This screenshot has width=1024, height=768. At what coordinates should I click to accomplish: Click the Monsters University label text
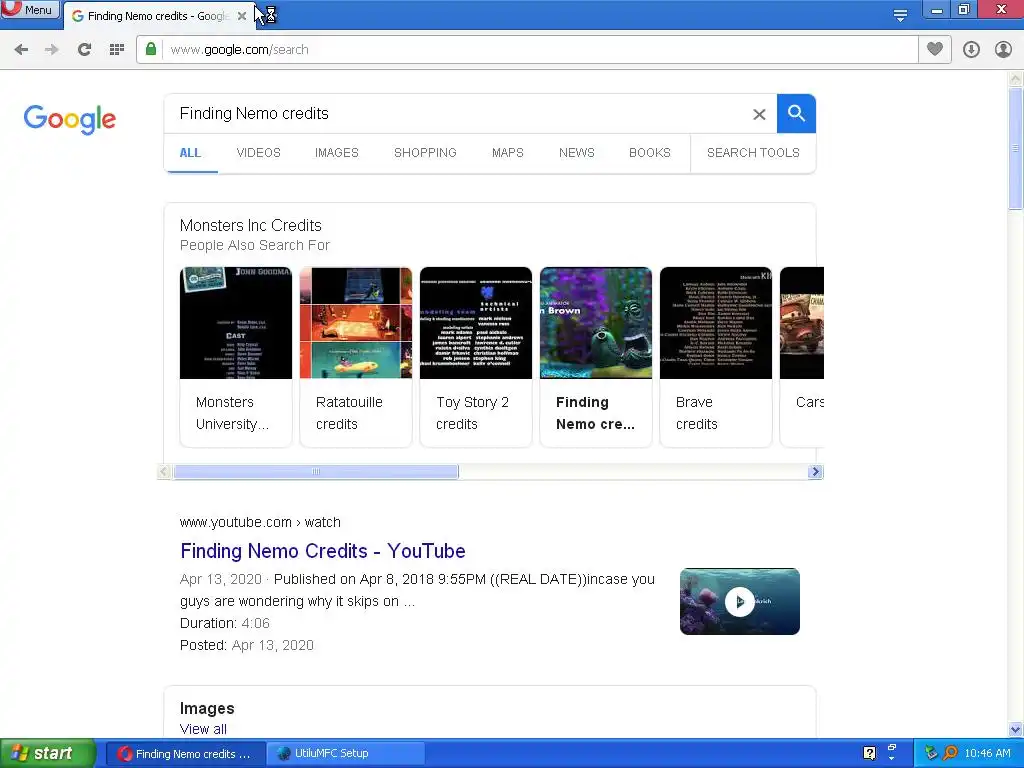click(x=232, y=413)
